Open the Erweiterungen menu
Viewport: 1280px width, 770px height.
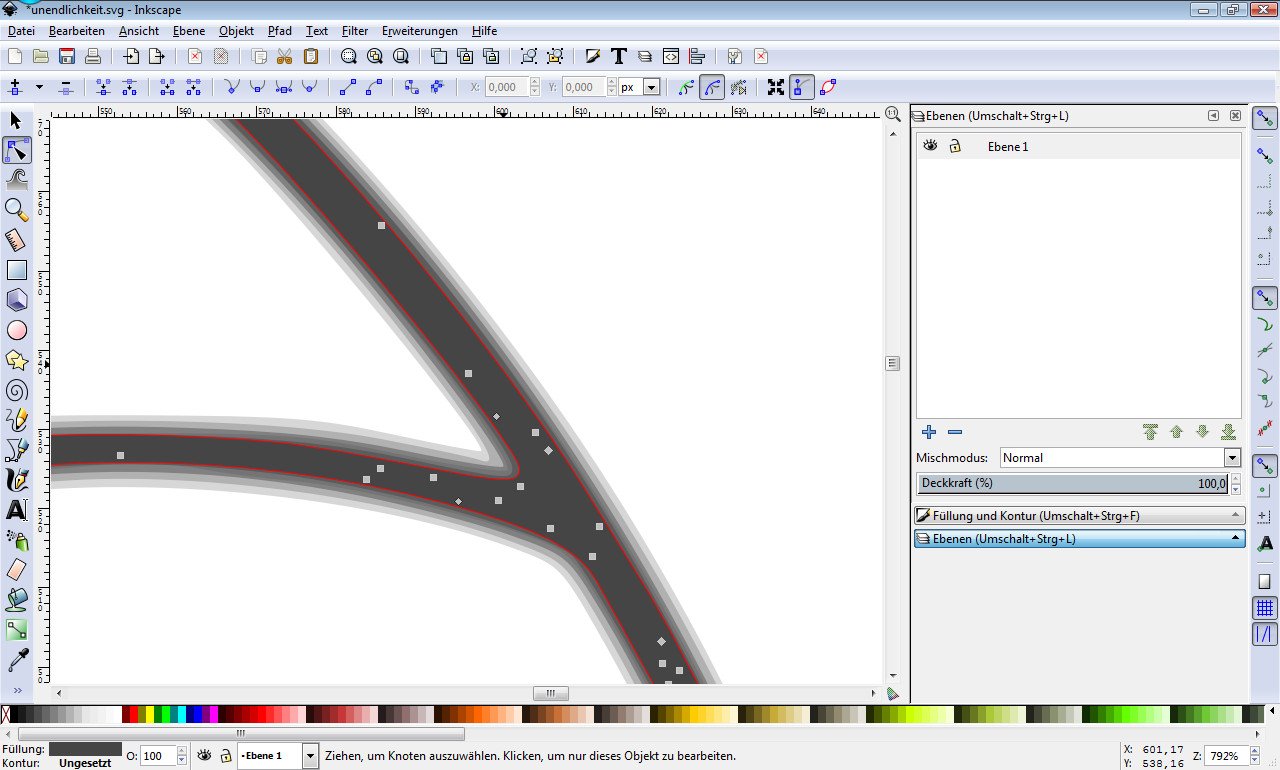pos(419,31)
